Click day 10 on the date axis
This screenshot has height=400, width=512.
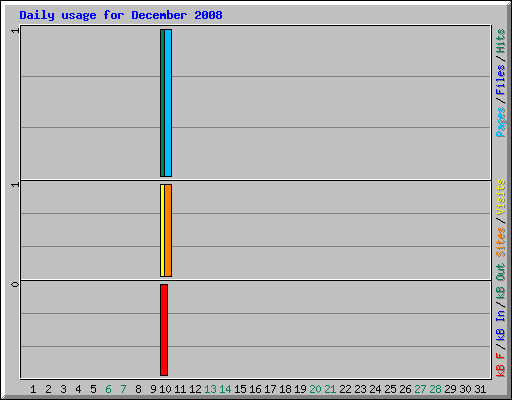coord(165,389)
